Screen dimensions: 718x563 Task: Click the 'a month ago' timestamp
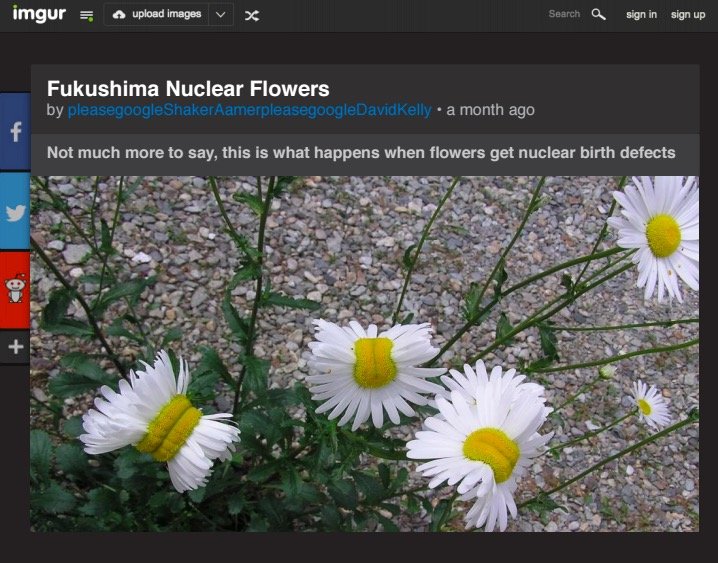490,110
